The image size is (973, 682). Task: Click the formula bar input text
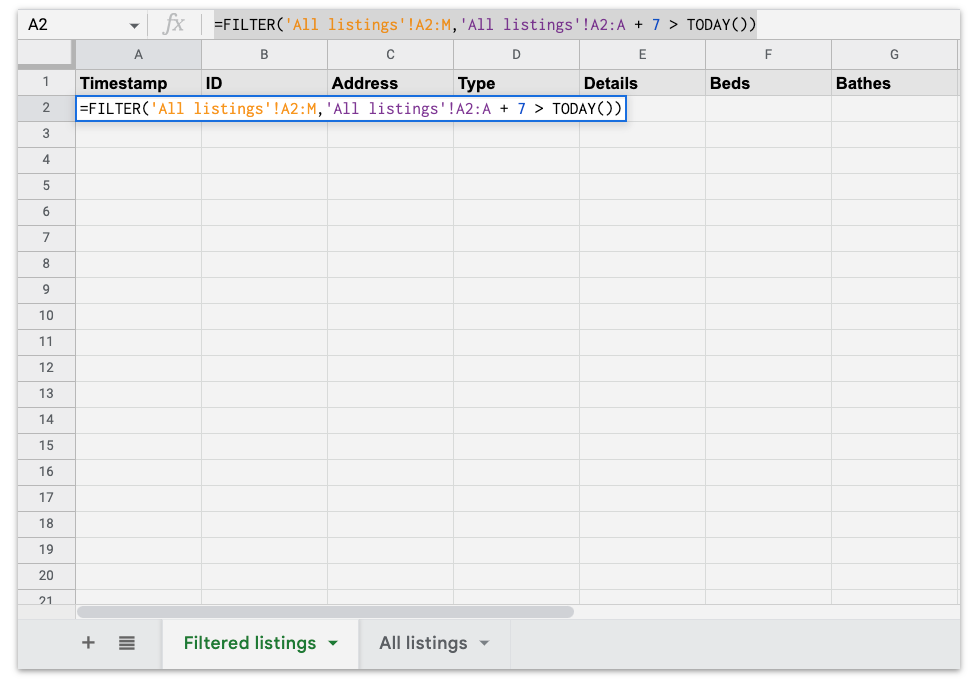click(485, 24)
